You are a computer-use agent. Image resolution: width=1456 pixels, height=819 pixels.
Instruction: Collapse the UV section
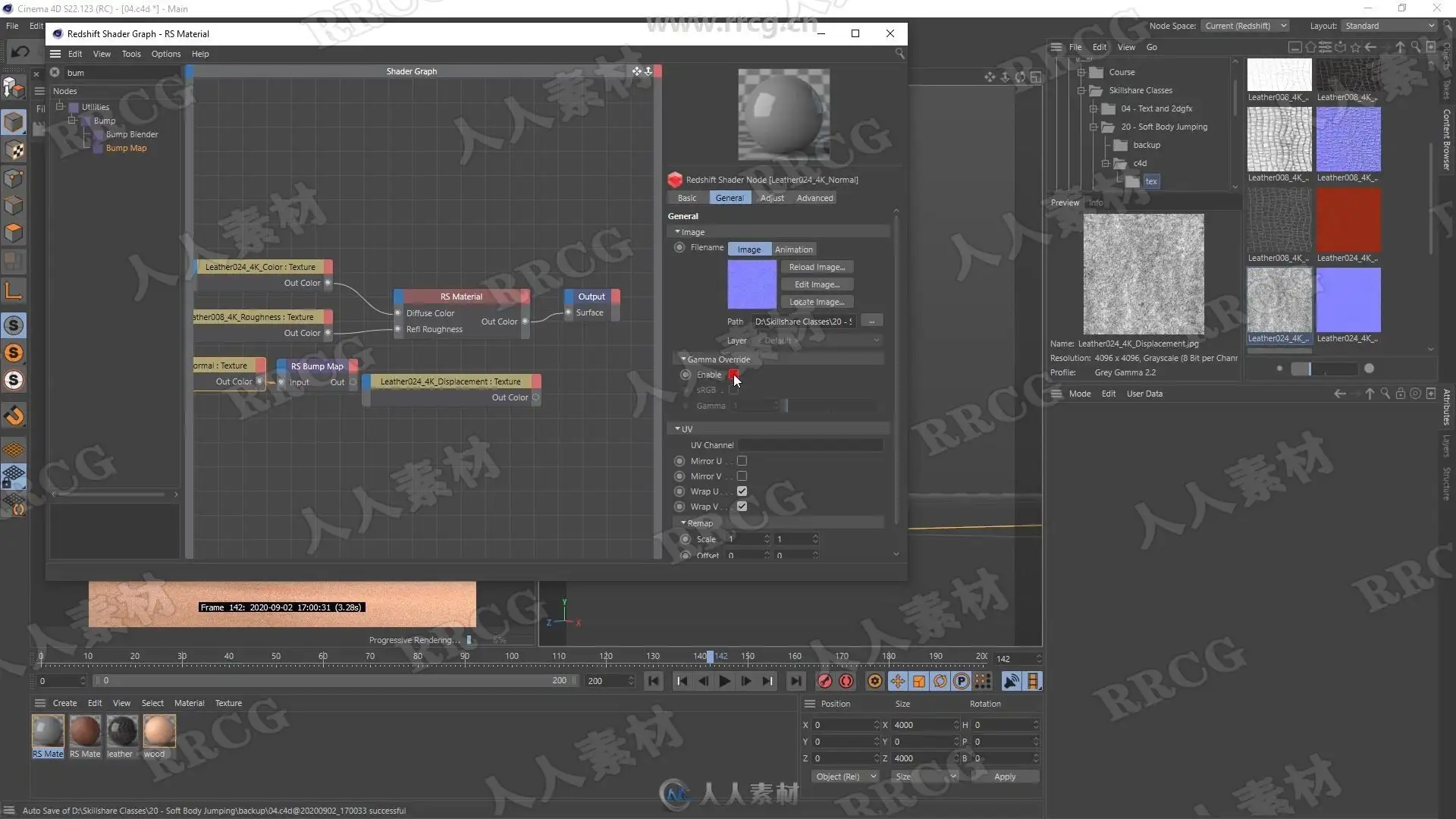click(677, 429)
